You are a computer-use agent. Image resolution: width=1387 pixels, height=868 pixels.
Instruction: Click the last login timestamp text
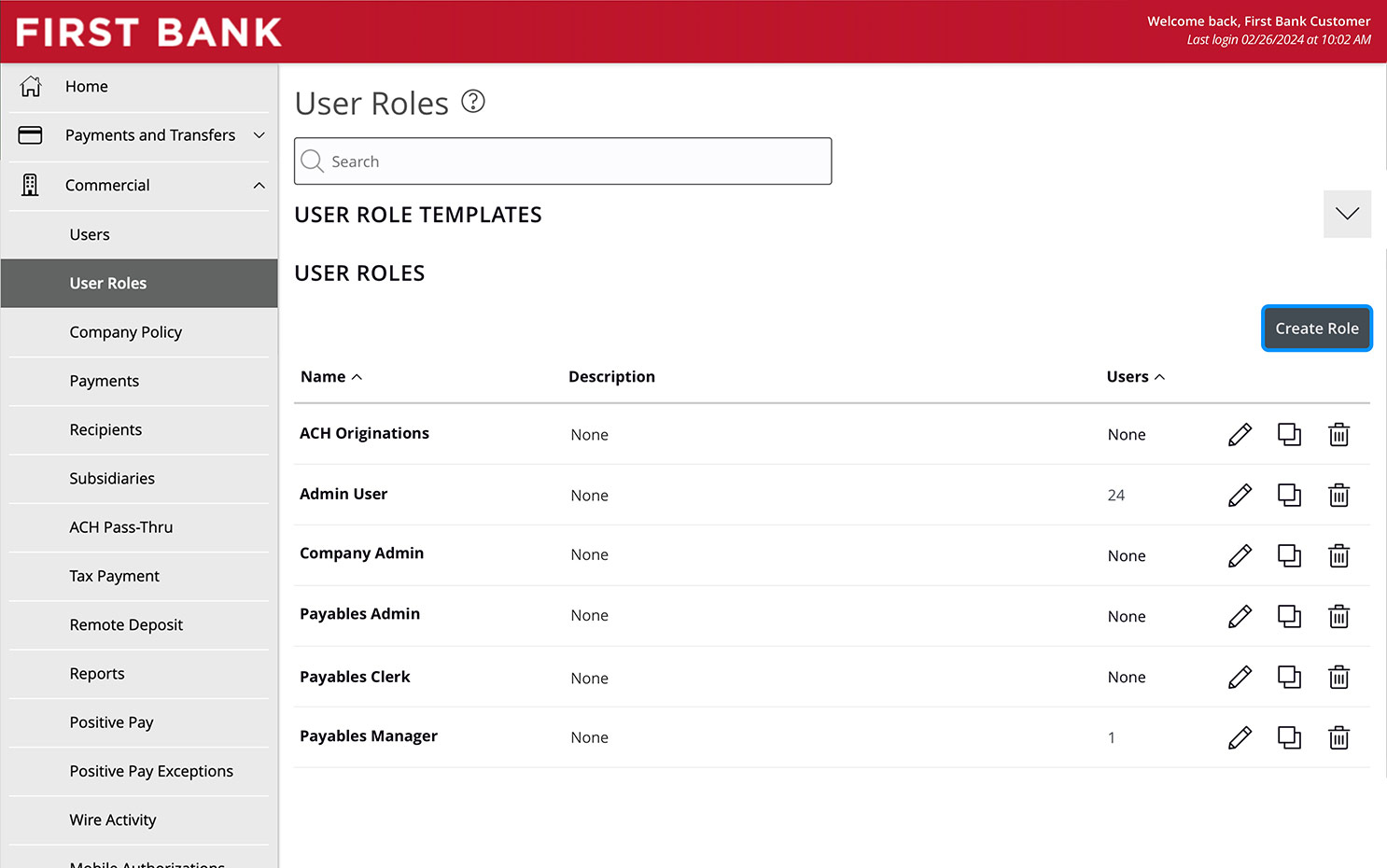point(1279,40)
